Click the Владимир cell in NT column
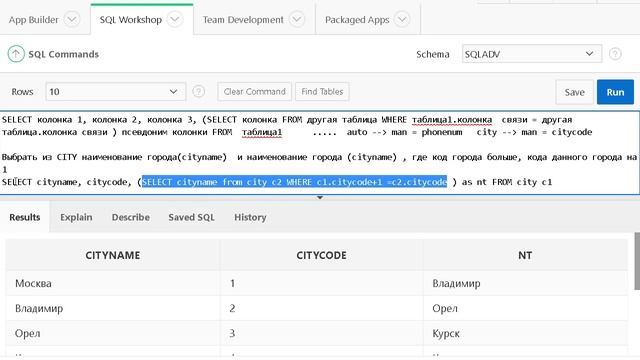The image size is (640, 360). (525, 283)
